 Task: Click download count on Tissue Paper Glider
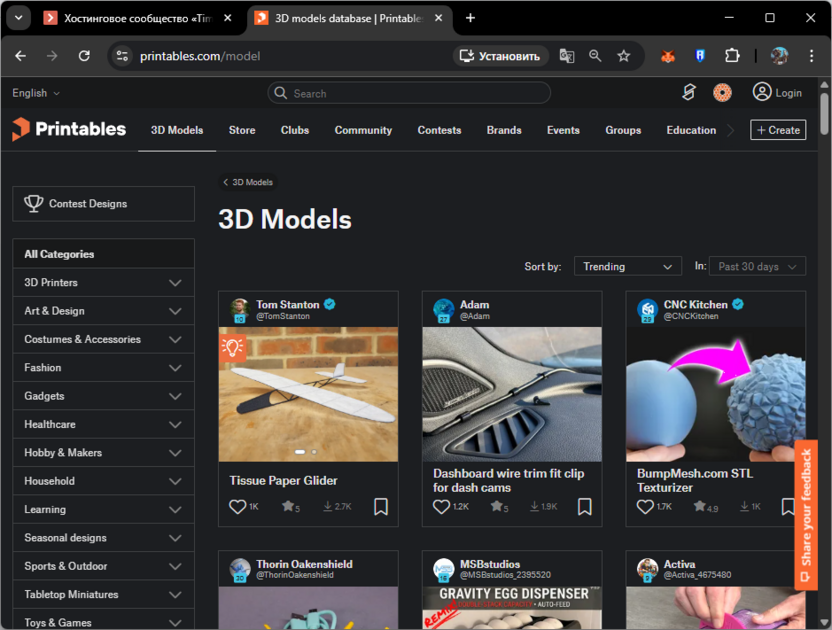337,506
